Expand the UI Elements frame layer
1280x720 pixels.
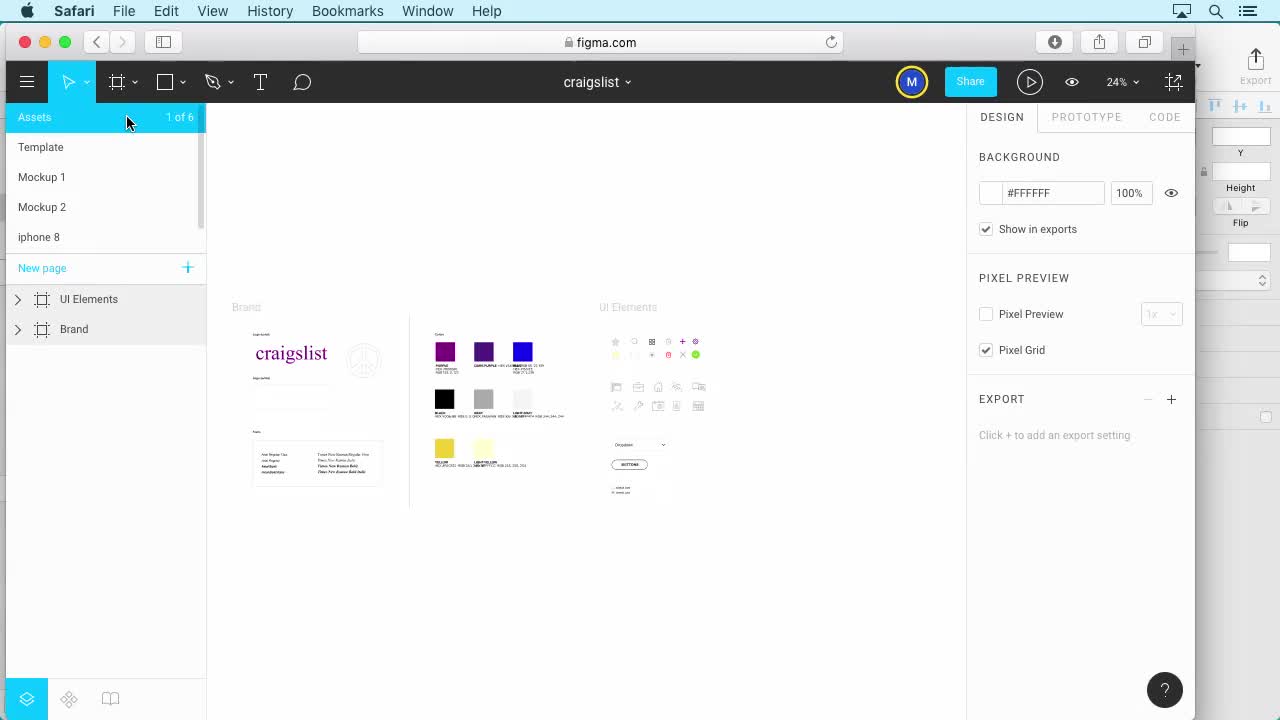17,299
